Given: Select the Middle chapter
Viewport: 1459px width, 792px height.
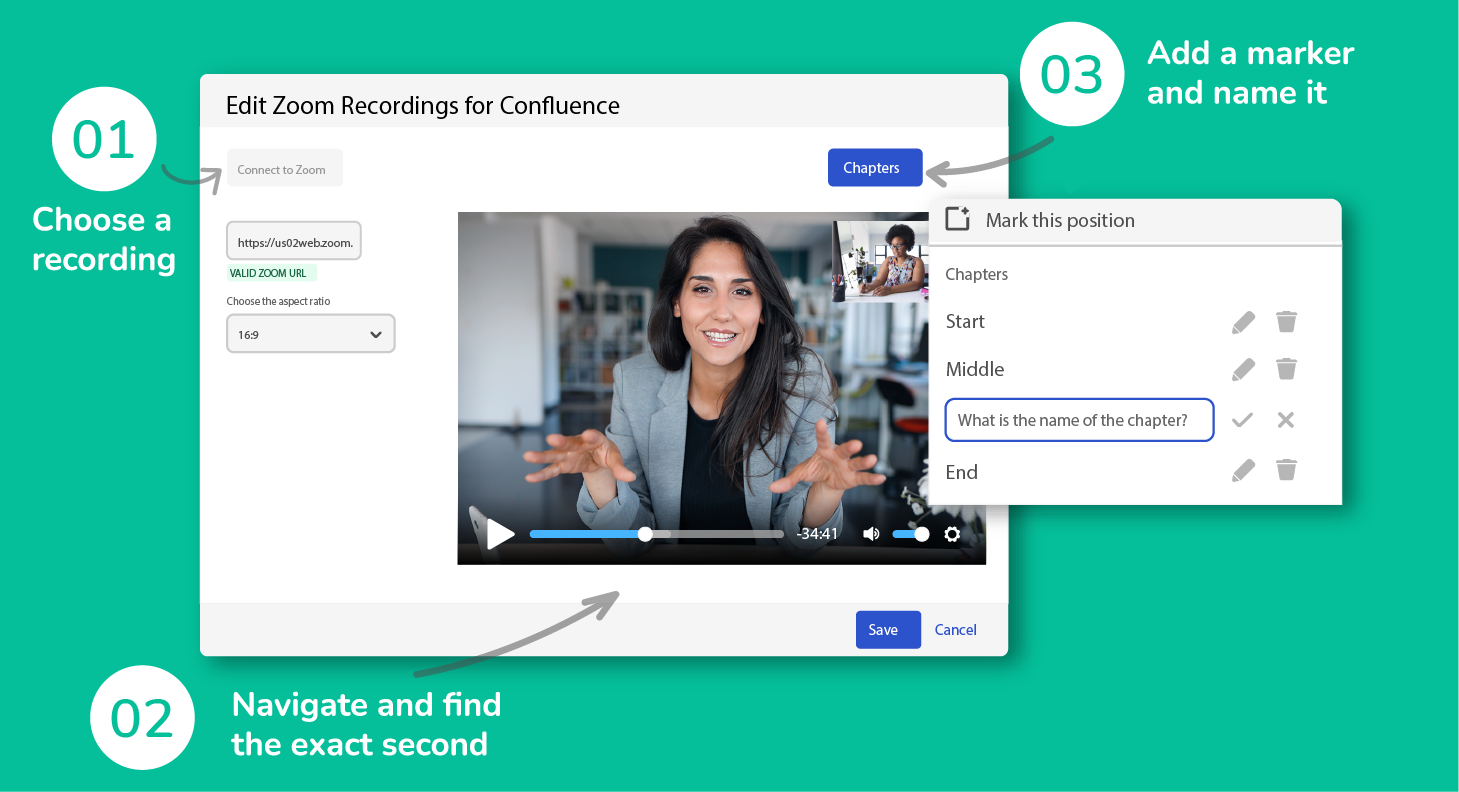Looking at the screenshot, I should coord(975,369).
